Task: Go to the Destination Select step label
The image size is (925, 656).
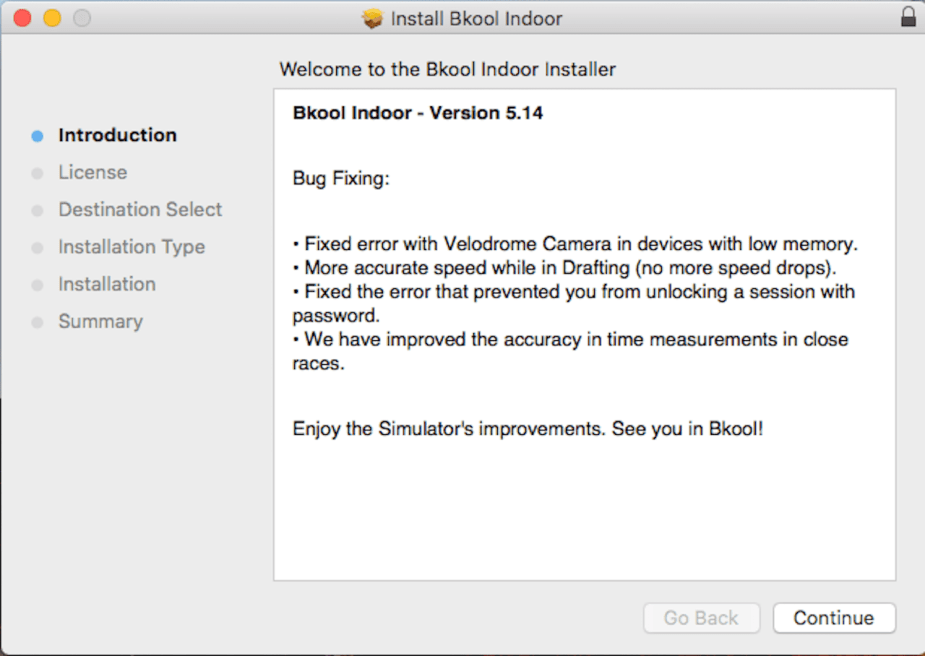Action: (140, 209)
